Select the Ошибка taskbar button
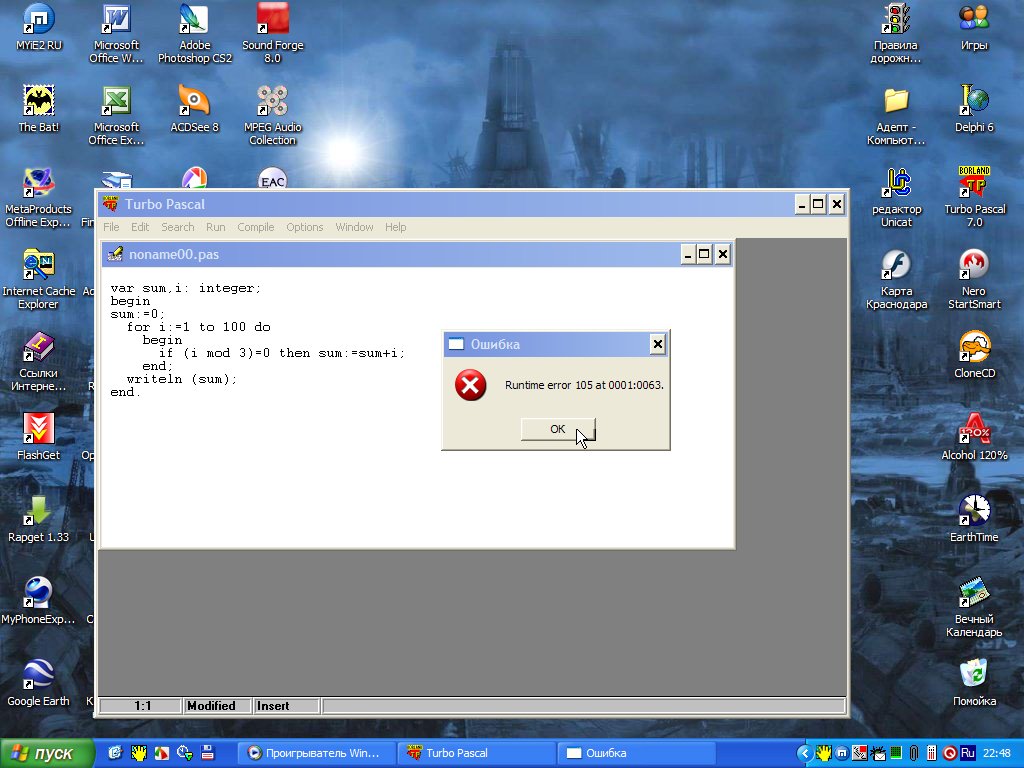The width and height of the screenshot is (1024, 768). click(635, 753)
